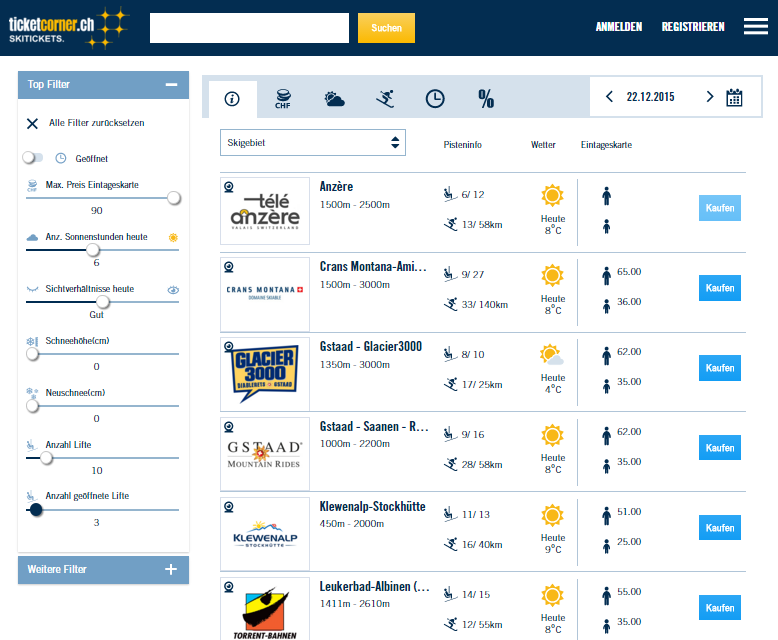Open the percent discounts tab
This screenshot has height=640, width=778.
(486, 99)
